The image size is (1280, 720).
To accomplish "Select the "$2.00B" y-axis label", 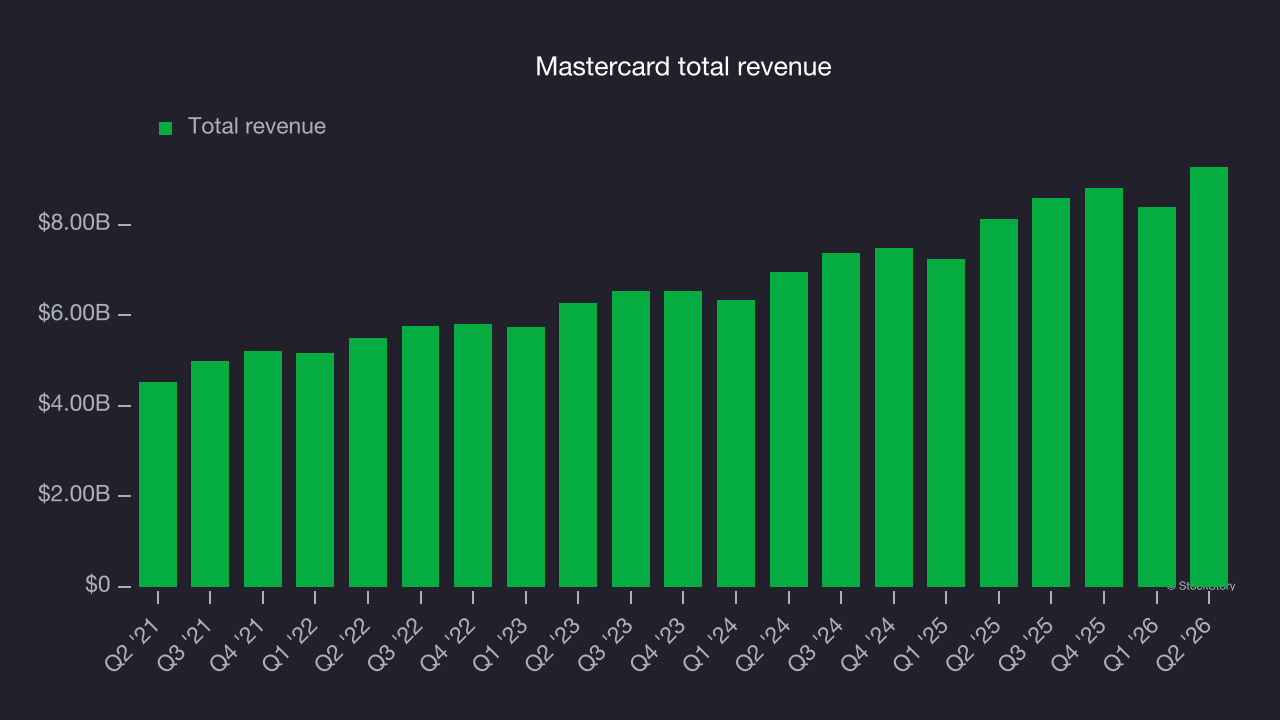I will point(74,495).
